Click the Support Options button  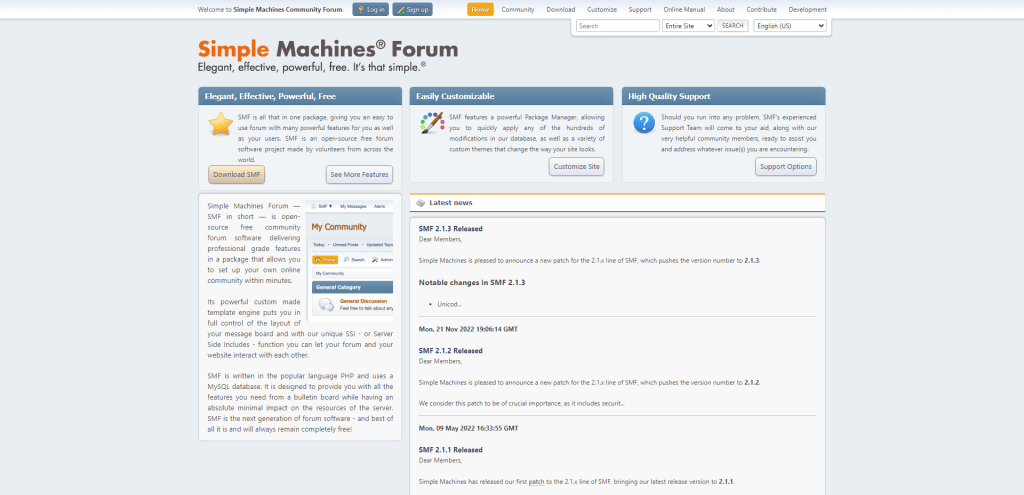pyautogui.click(x=786, y=167)
